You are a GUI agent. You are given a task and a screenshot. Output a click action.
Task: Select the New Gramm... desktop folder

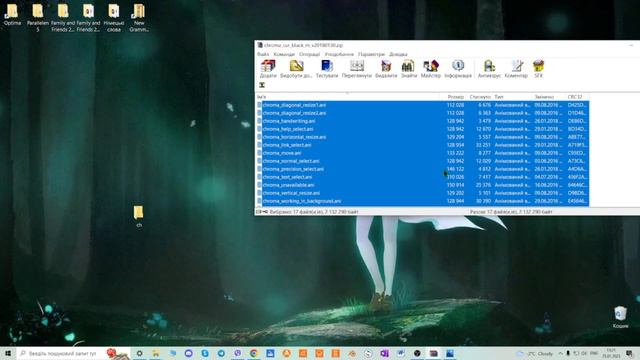[x=139, y=18]
